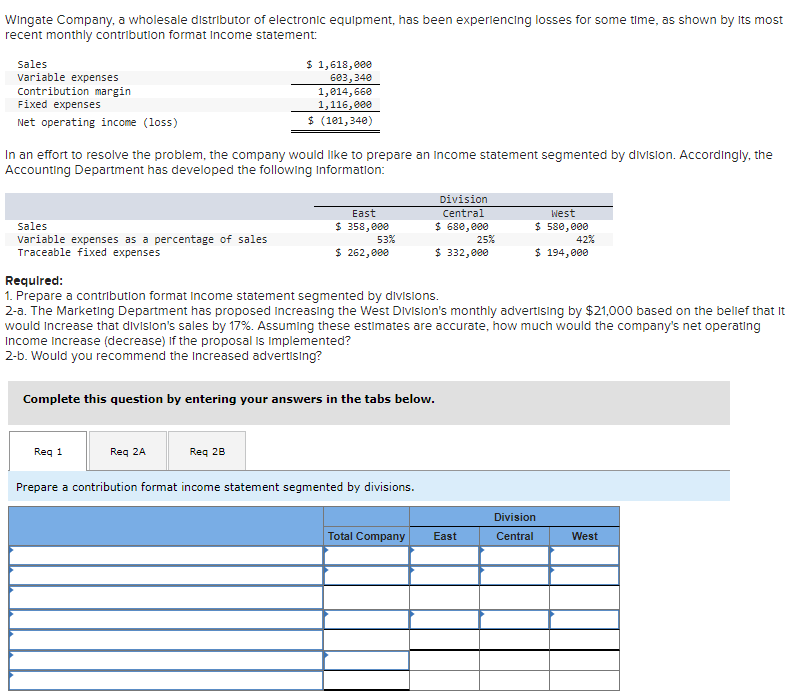This screenshot has height=695, width=796.
Task: Click the Central header in answer table
Action: click(x=514, y=536)
